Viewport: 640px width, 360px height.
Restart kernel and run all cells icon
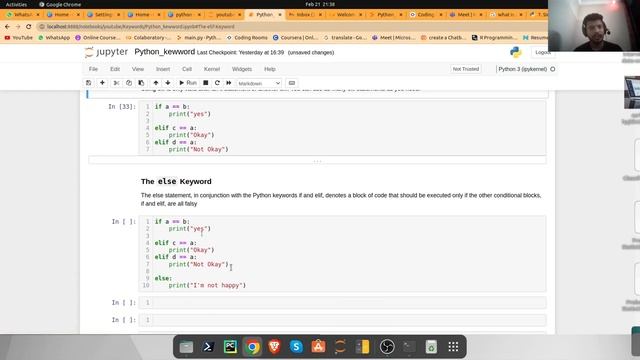[229, 83]
